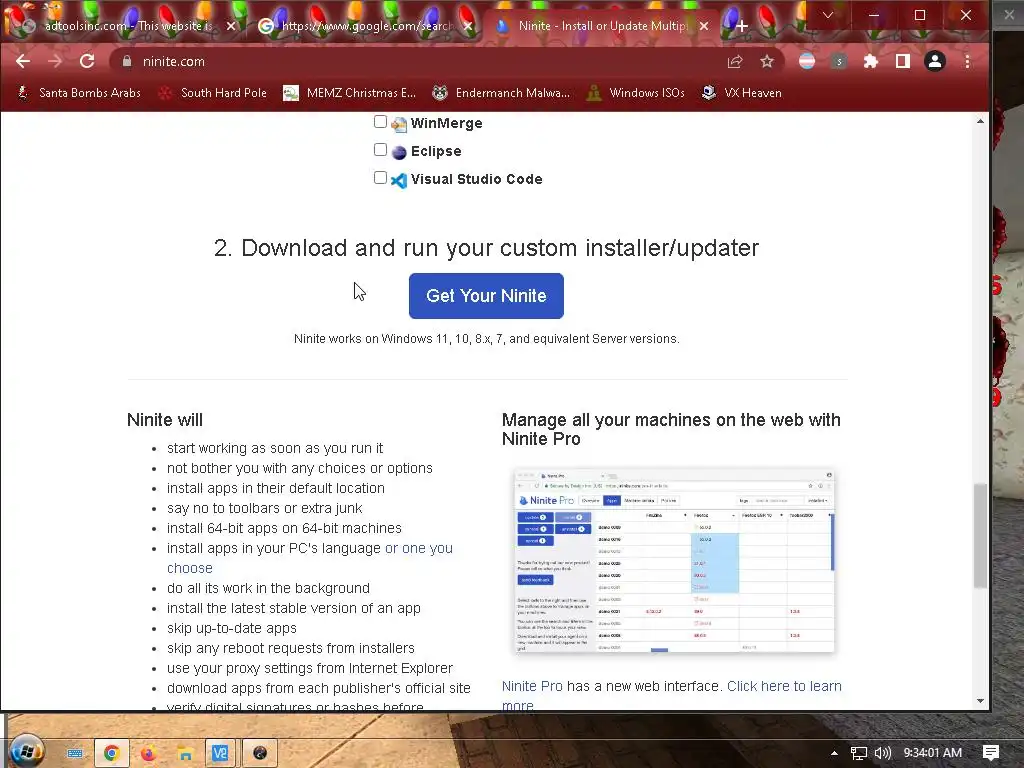Click the gray S extension icon

pyautogui.click(x=839, y=61)
